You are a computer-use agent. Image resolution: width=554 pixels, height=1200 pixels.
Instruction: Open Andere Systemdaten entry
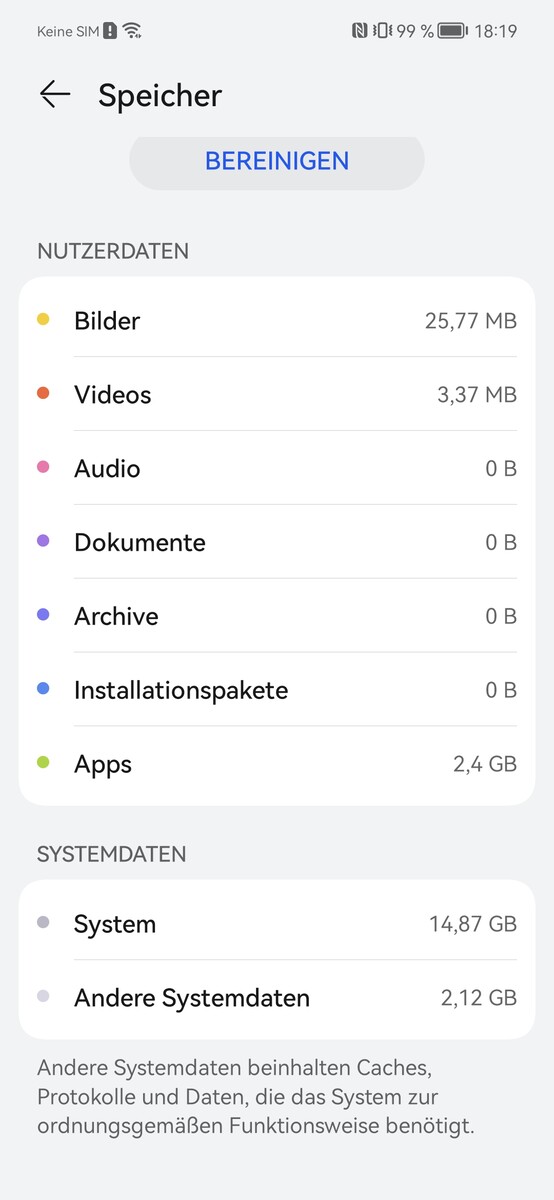(277, 997)
